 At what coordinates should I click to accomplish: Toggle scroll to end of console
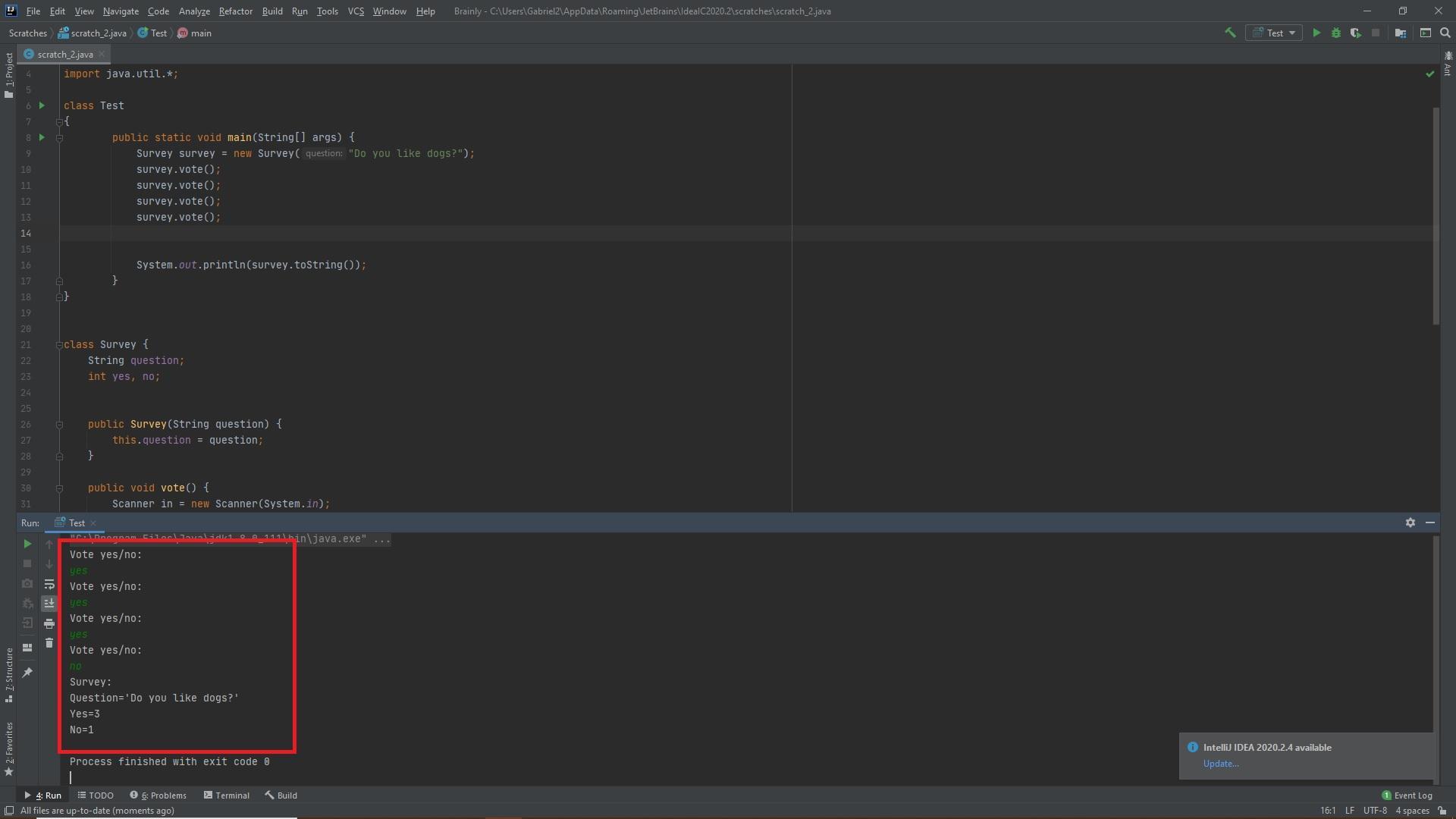pyautogui.click(x=49, y=604)
